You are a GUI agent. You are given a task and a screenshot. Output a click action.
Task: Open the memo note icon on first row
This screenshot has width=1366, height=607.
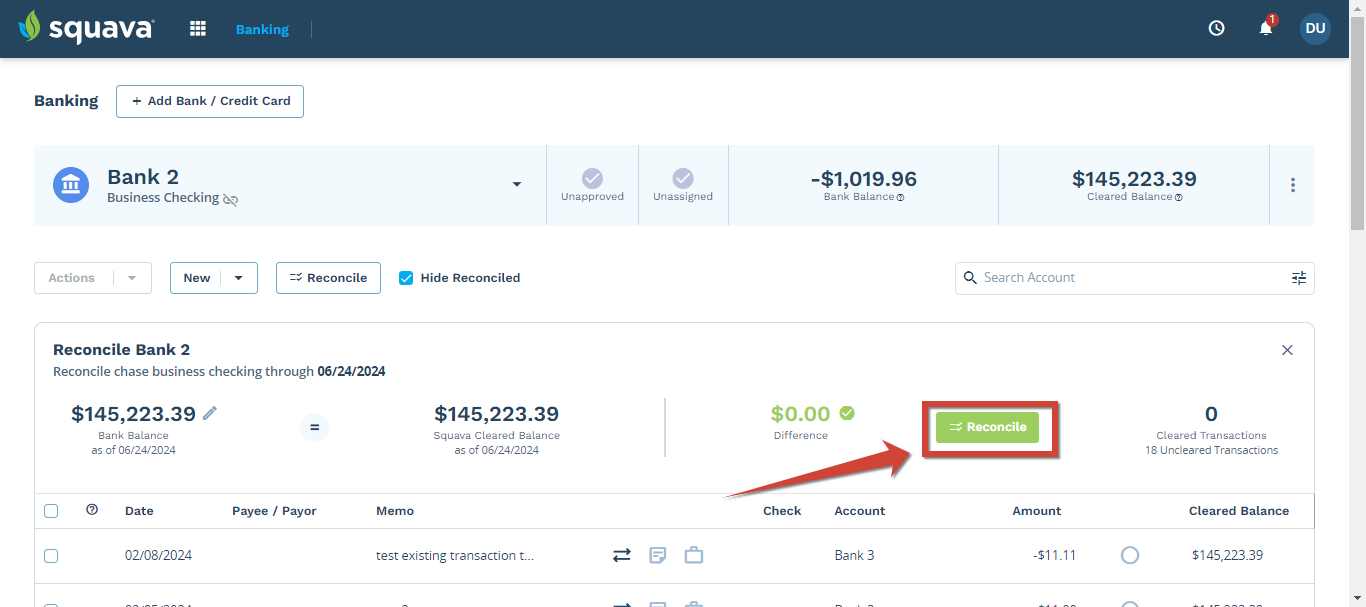658,555
